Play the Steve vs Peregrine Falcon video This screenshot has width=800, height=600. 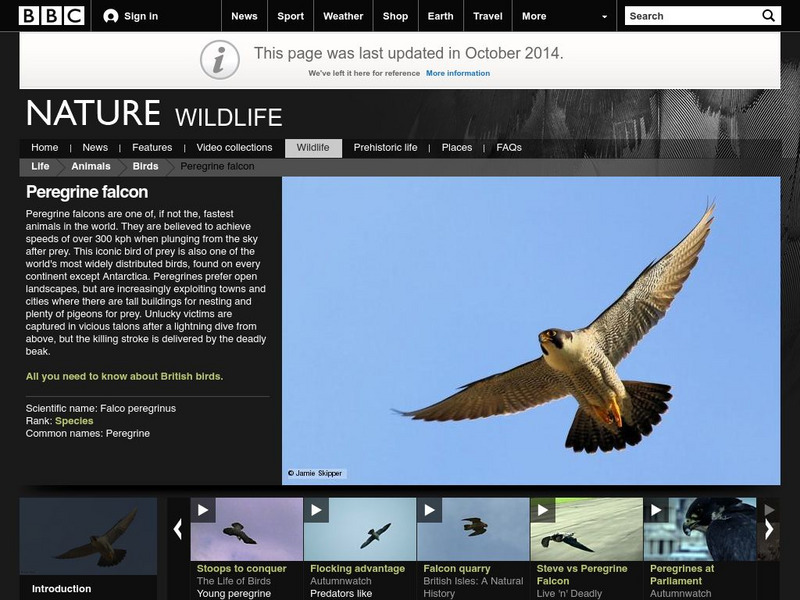(x=543, y=510)
